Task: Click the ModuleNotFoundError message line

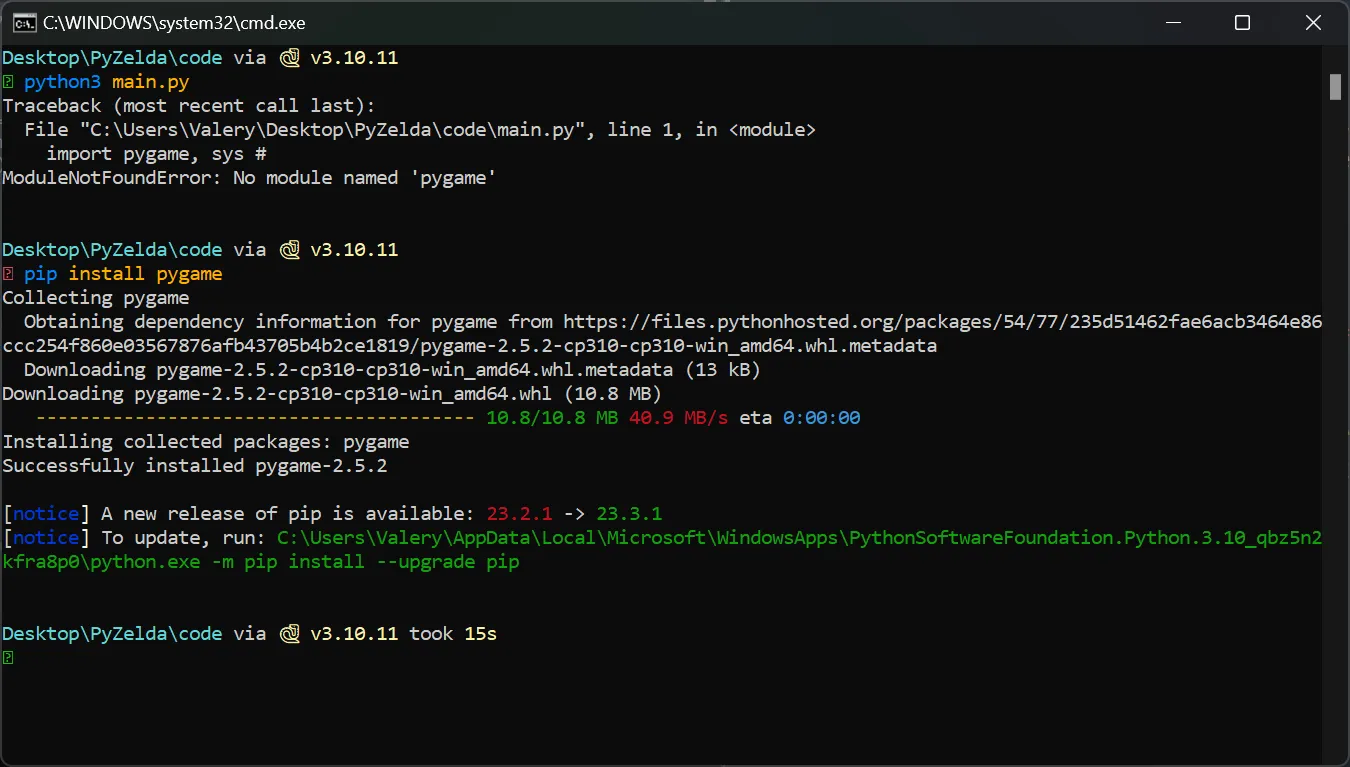Action: [x=249, y=178]
